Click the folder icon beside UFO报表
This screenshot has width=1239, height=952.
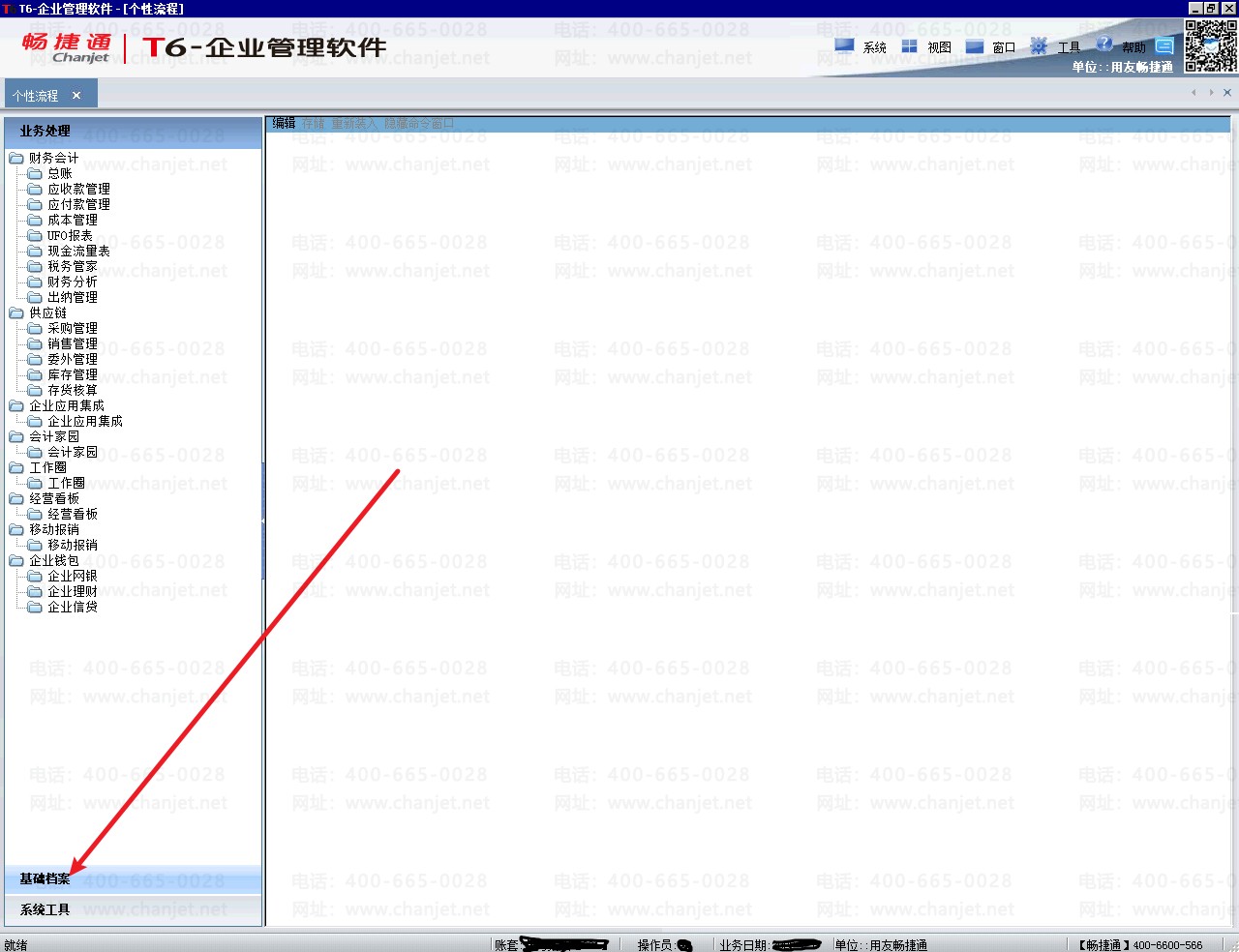coord(35,236)
